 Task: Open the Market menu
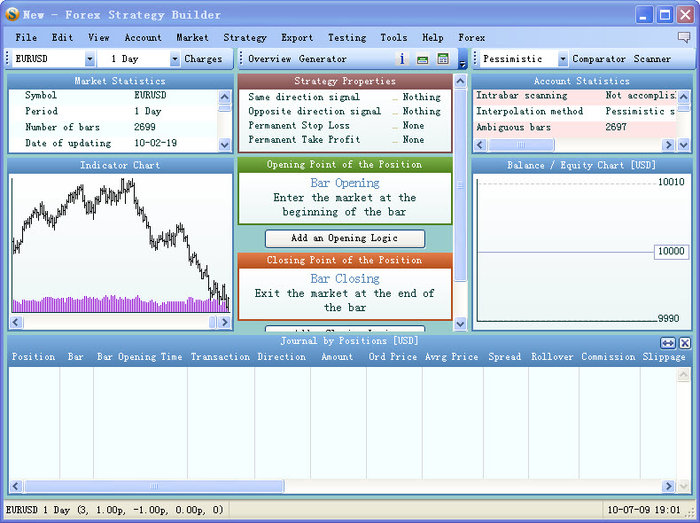click(192, 37)
